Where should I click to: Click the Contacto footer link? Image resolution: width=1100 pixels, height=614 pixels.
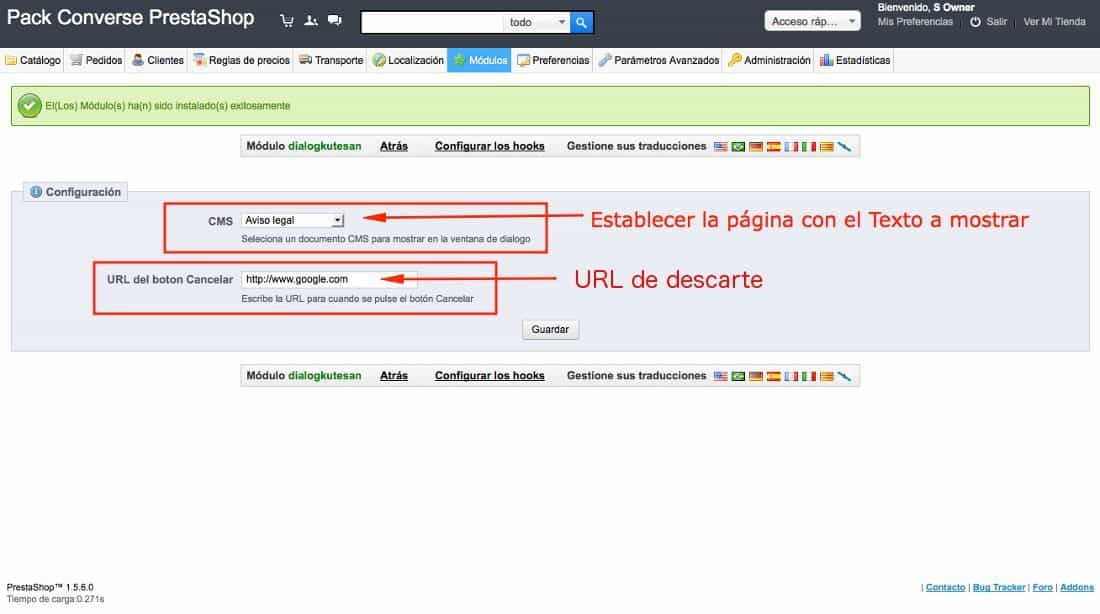pos(945,587)
